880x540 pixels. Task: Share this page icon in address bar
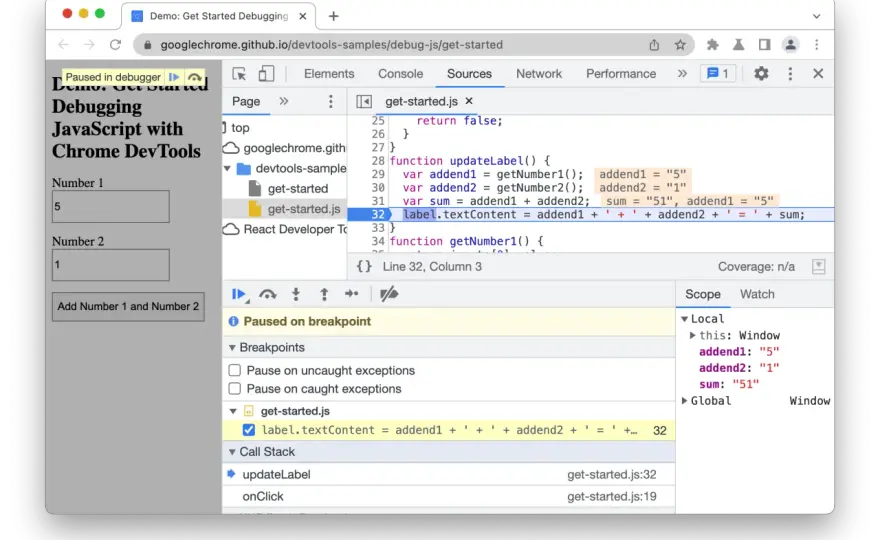[654, 45]
